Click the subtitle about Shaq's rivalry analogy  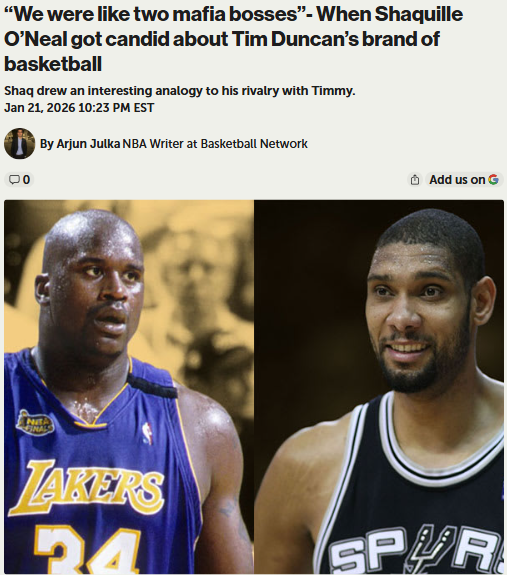(180, 91)
